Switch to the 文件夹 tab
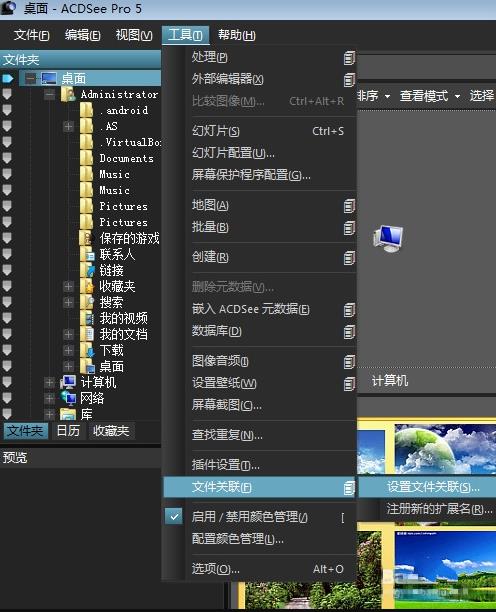The height and width of the screenshot is (612, 496). [x=25, y=431]
